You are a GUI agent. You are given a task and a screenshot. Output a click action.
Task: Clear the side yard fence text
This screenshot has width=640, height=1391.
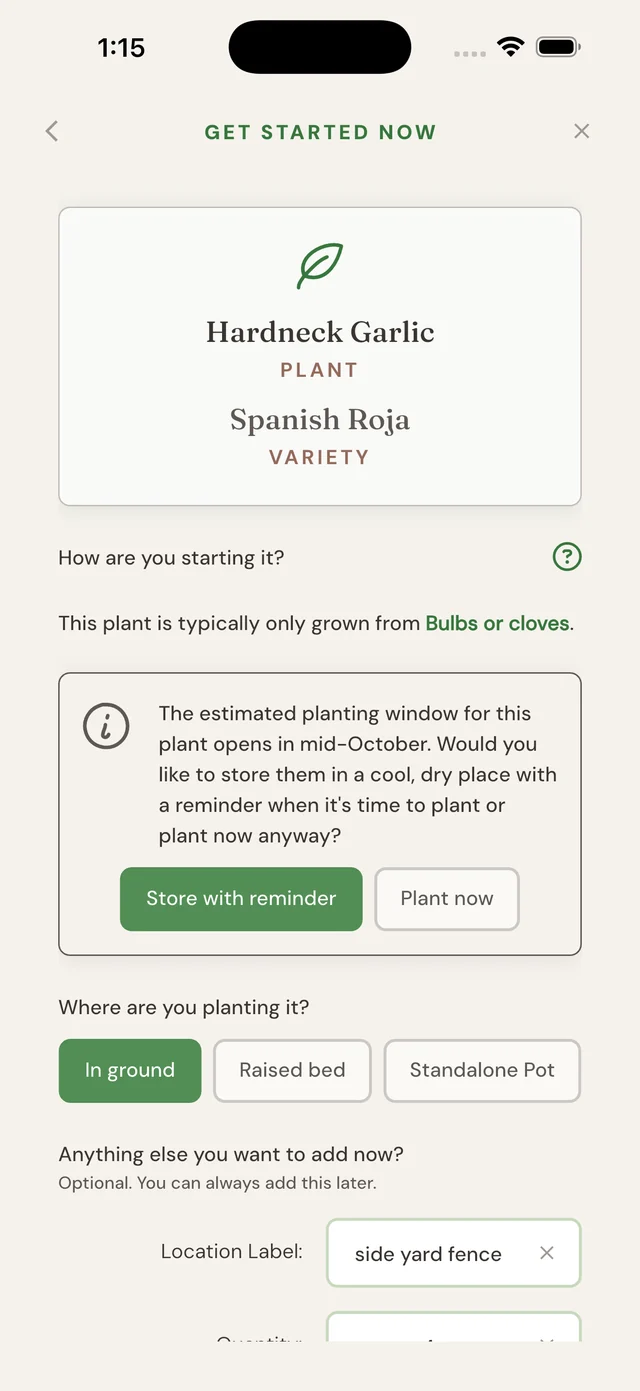[547, 1253]
